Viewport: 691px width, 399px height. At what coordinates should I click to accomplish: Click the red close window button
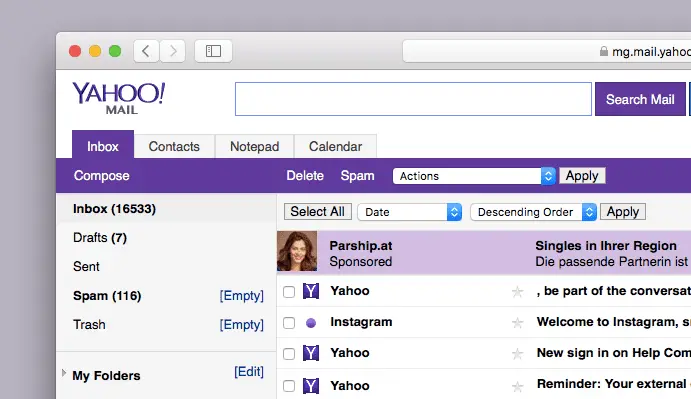coord(75,51)
